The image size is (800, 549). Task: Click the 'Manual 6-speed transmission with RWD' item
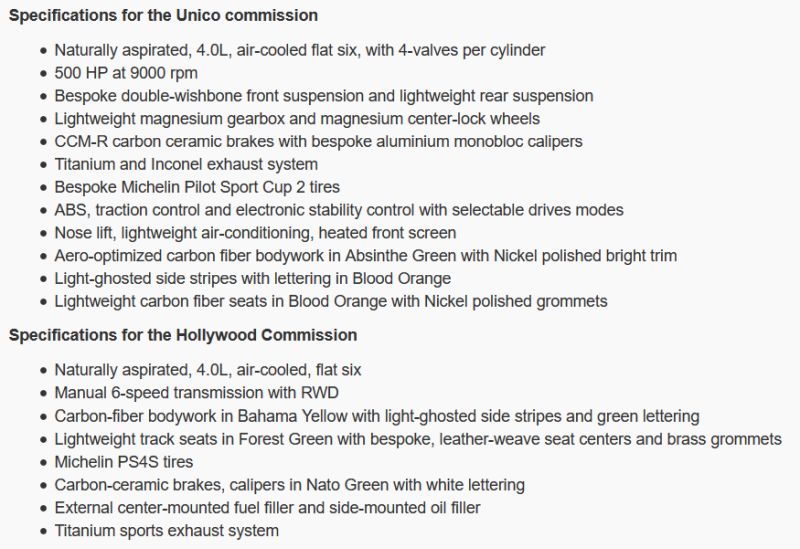pyautogui.click(x=204, y=393)
